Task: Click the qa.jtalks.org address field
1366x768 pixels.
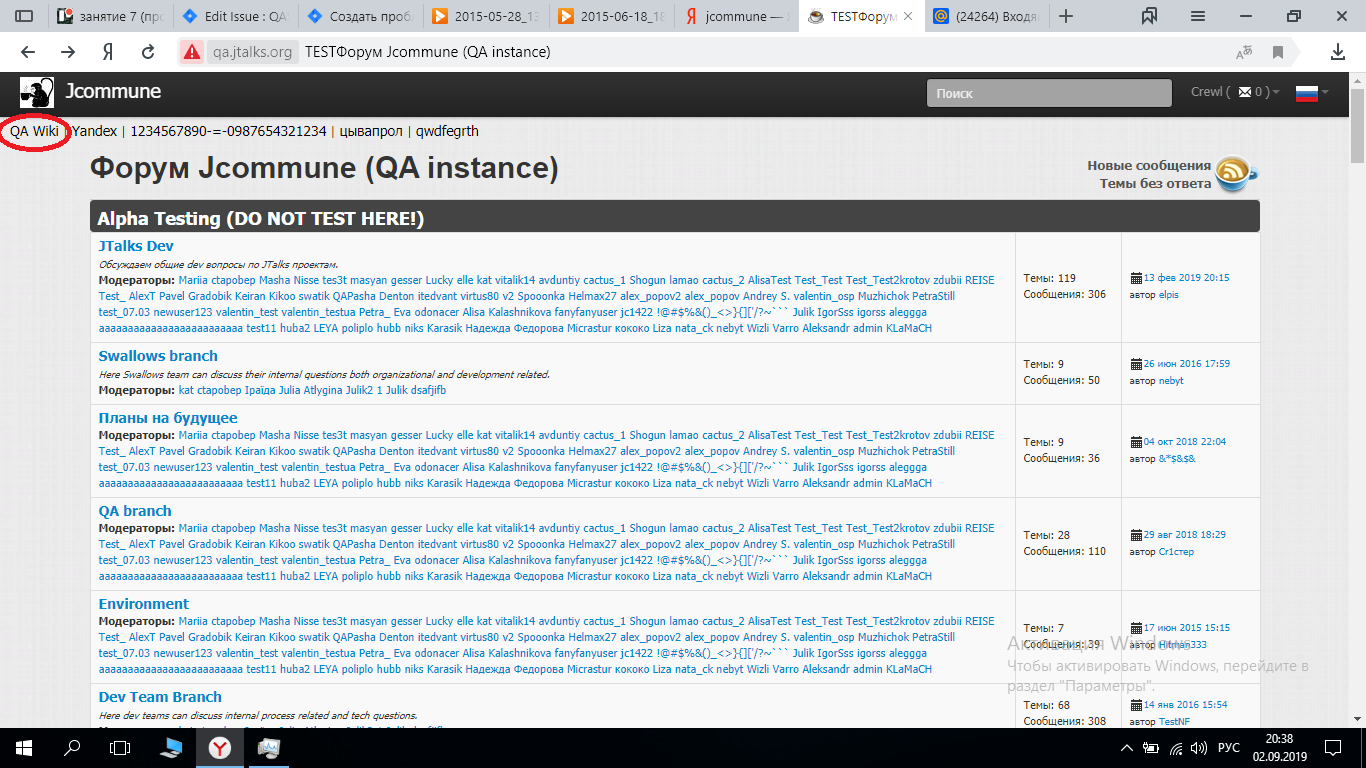Action: click(x=252, y=52)
